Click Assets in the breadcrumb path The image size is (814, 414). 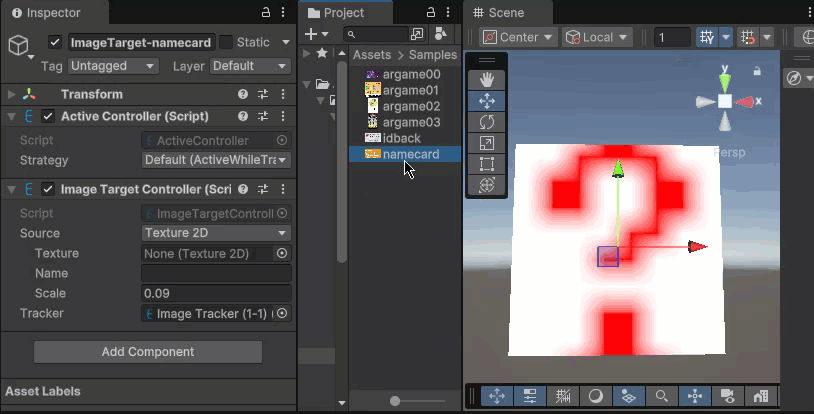pyautogui.click(x=372, y=55)
